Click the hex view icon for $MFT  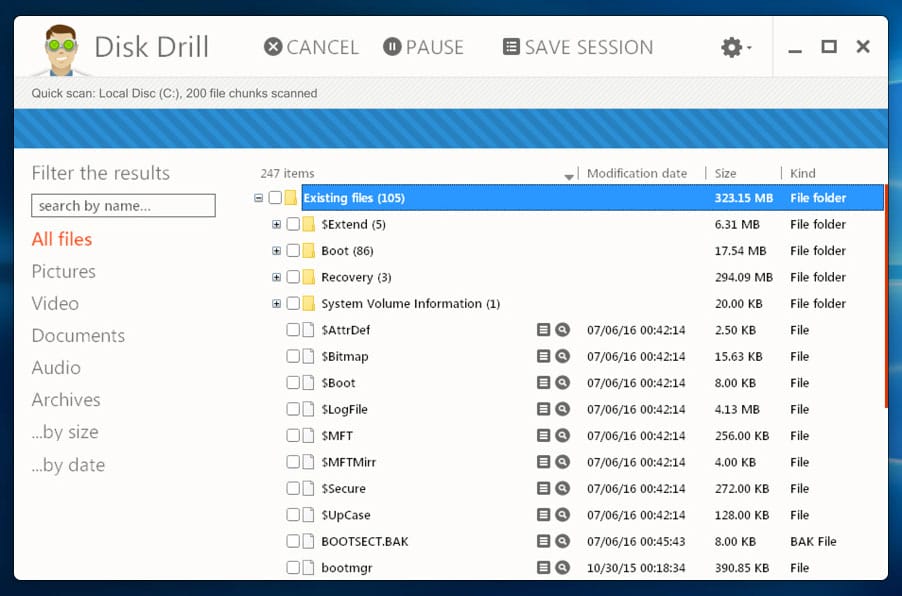(544, 435)
